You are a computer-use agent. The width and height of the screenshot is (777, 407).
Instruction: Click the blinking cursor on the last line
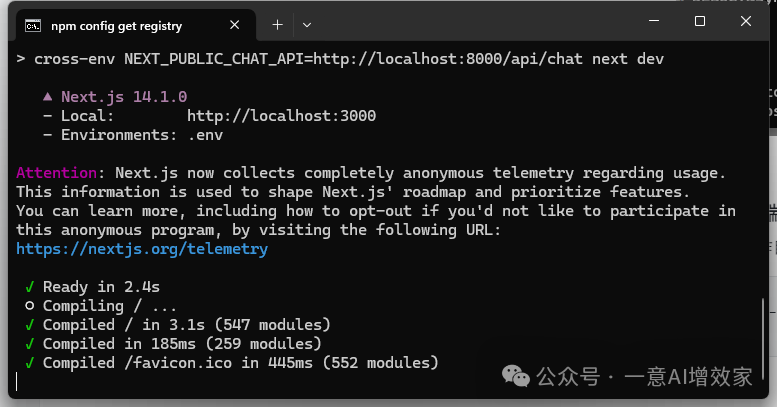pos(18,382)
